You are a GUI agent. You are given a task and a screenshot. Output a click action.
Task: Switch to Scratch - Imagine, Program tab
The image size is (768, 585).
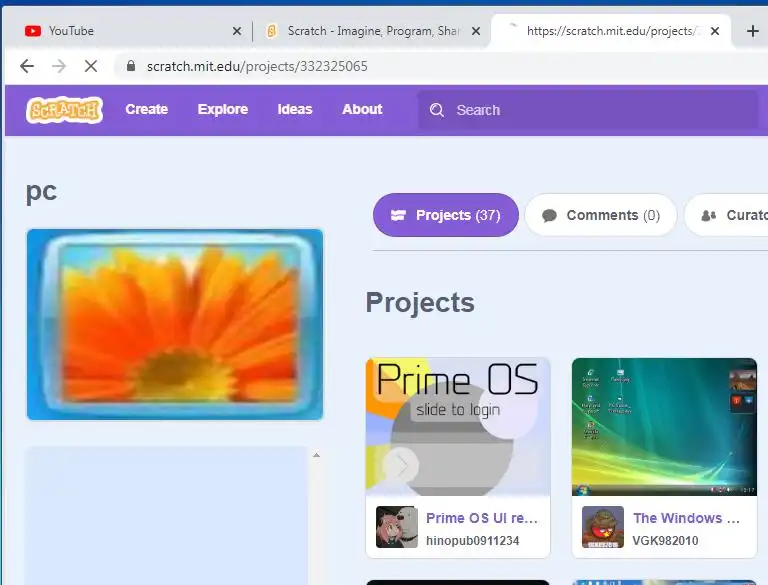[x=370, y=31]
